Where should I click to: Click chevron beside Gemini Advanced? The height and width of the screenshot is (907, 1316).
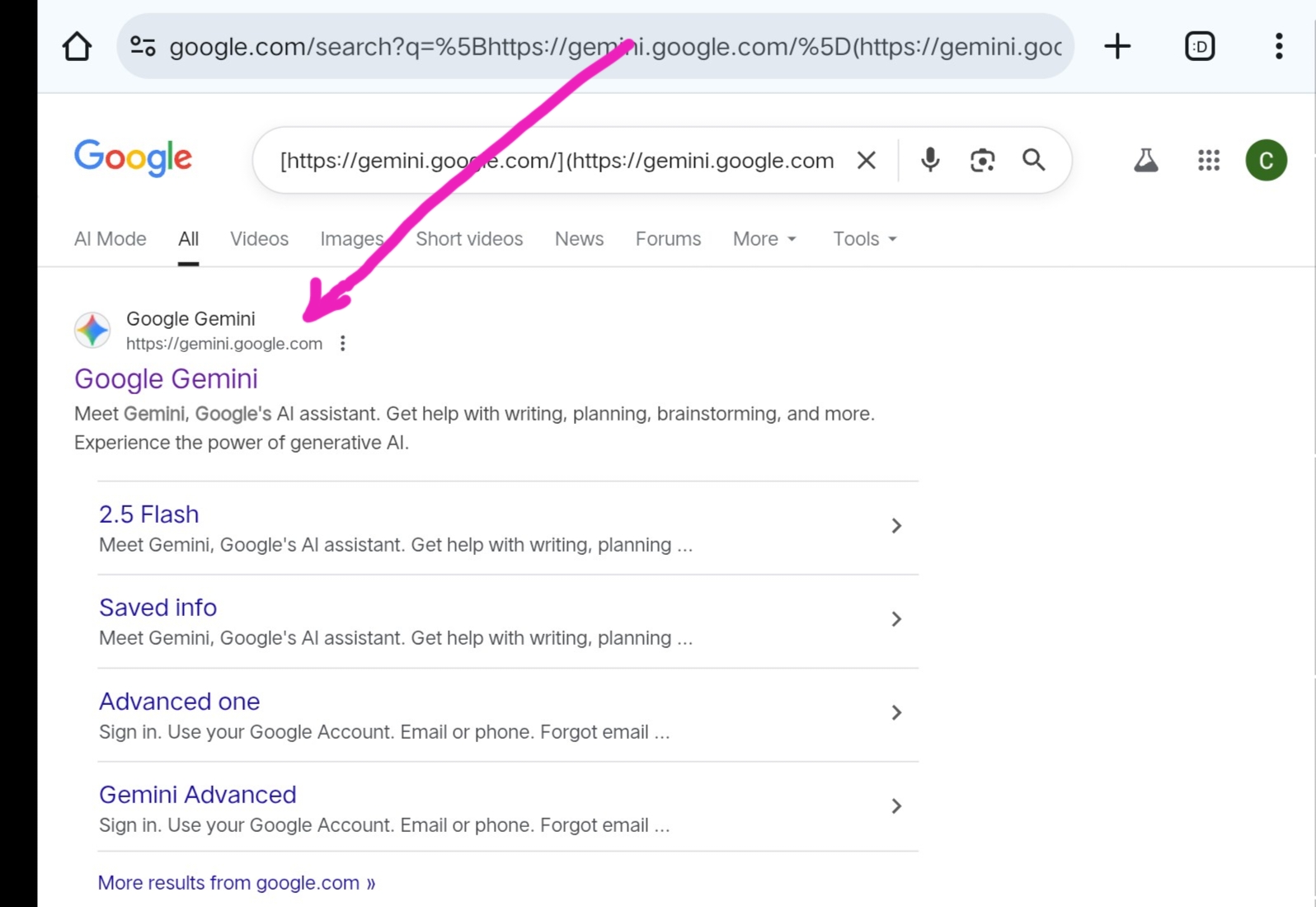point(897,806)
